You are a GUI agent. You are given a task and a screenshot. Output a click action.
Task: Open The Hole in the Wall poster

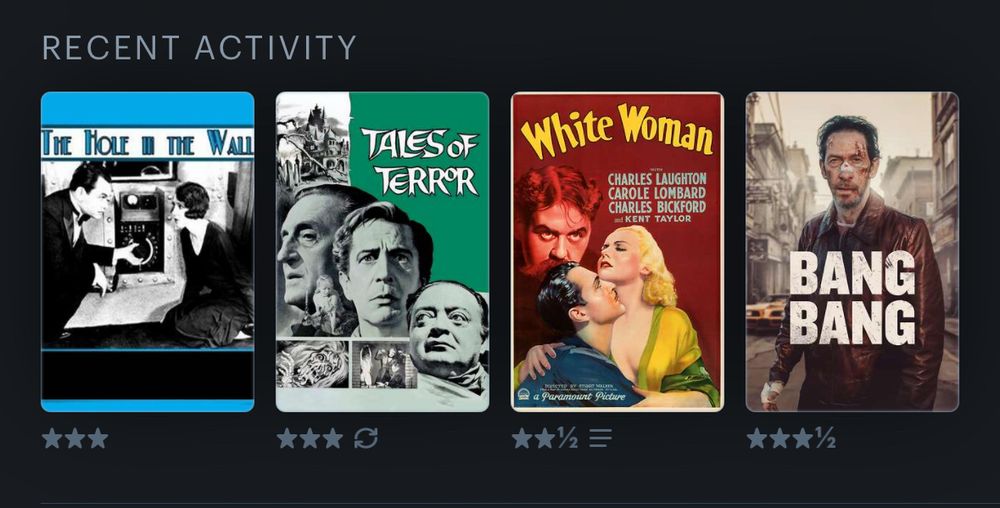coord(147,252)
